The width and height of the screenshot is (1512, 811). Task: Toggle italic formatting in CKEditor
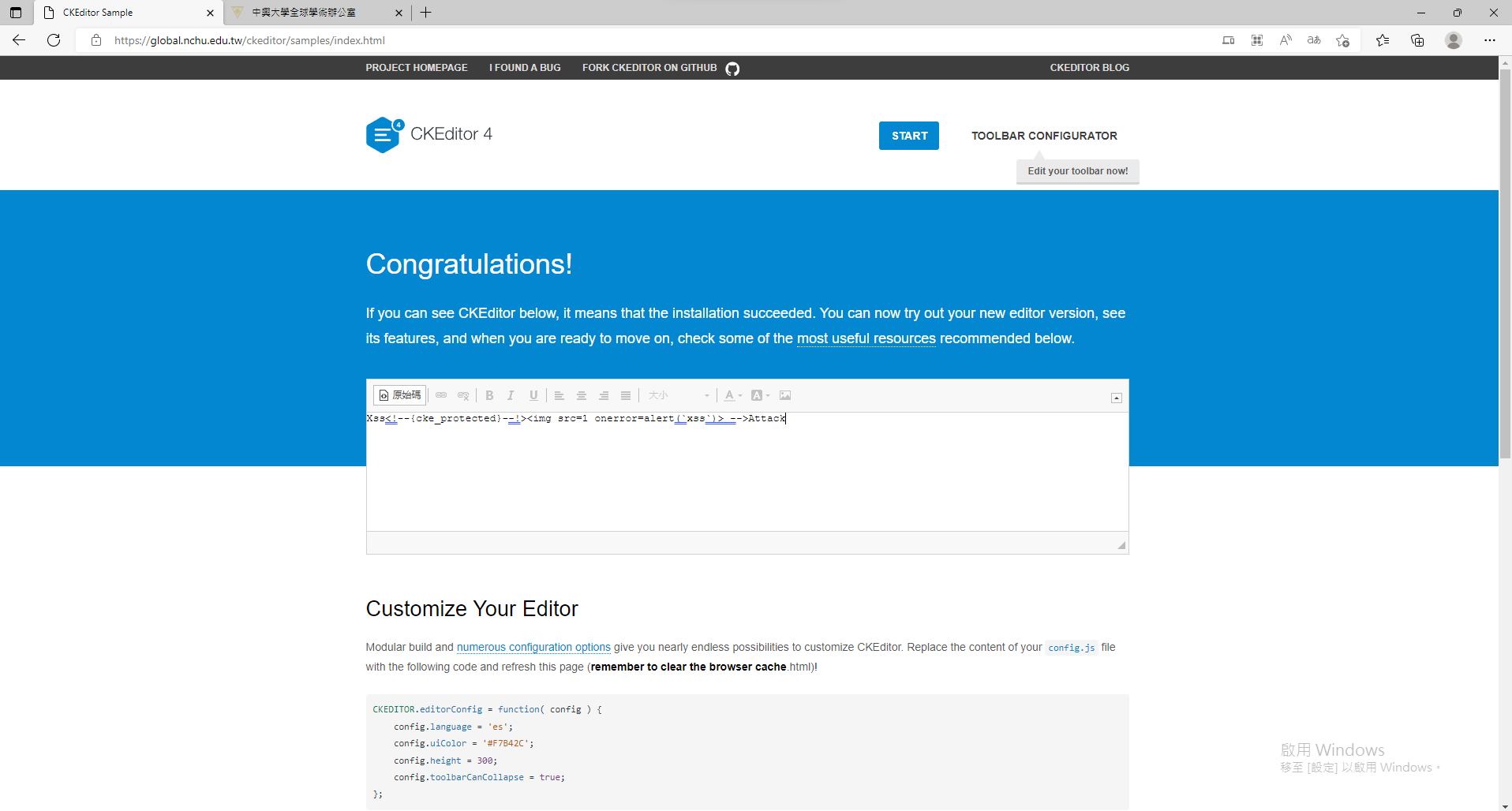click(x=511, y=395)
